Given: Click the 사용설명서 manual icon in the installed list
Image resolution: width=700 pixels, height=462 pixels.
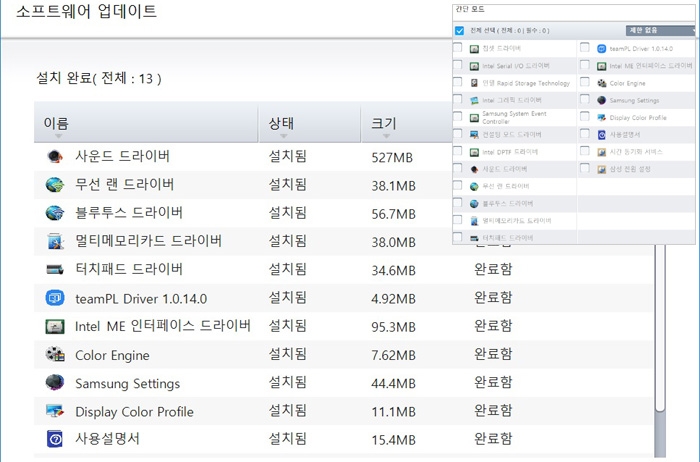Looking at the screenshot, I should 55,439.
